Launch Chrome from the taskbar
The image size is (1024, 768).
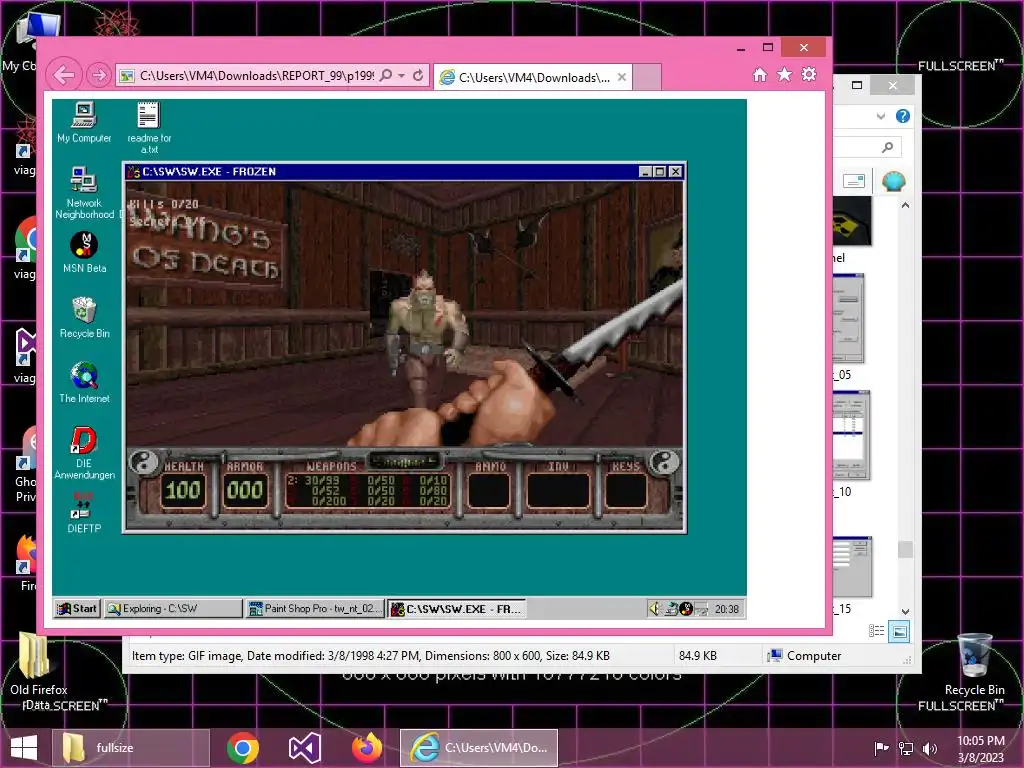coord(243,748)
